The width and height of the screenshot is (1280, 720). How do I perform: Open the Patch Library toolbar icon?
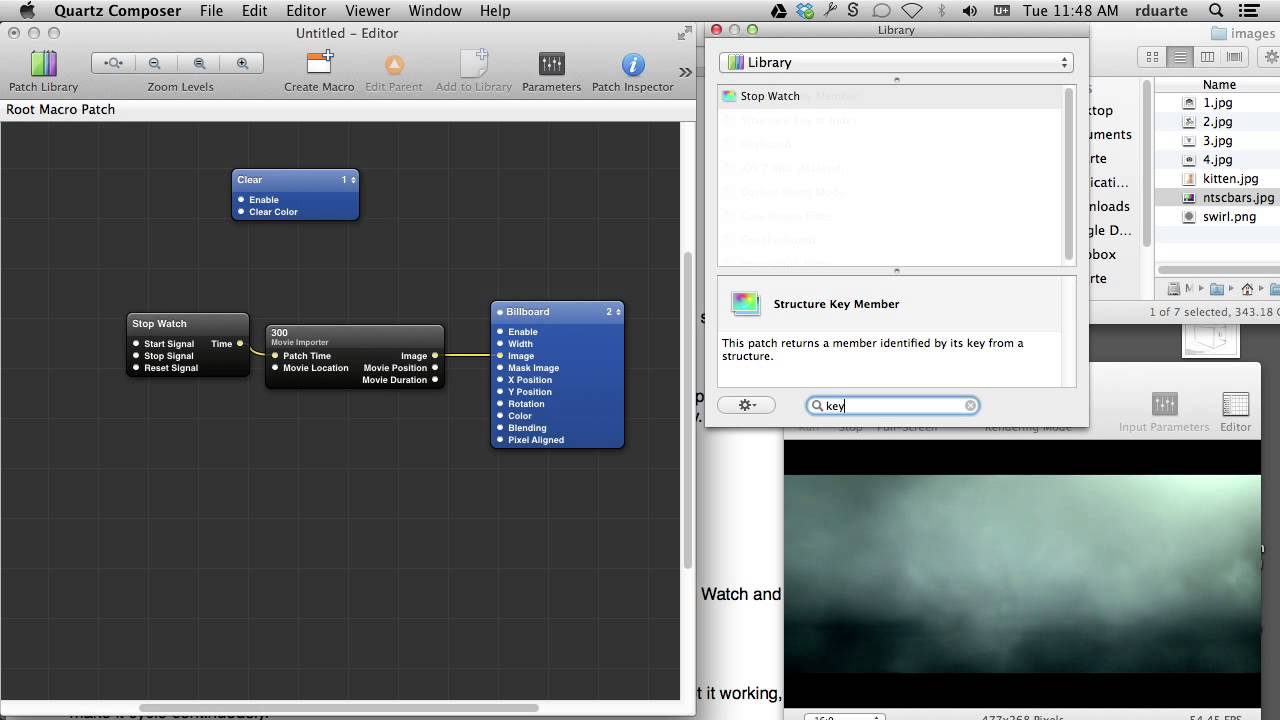[43, 64]
